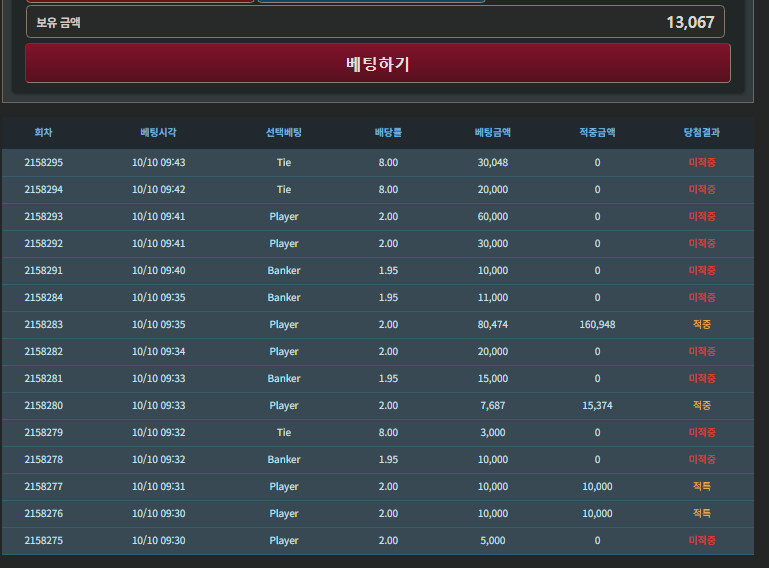
Task: Select round number 2158295
Action: tap(44, 162)
